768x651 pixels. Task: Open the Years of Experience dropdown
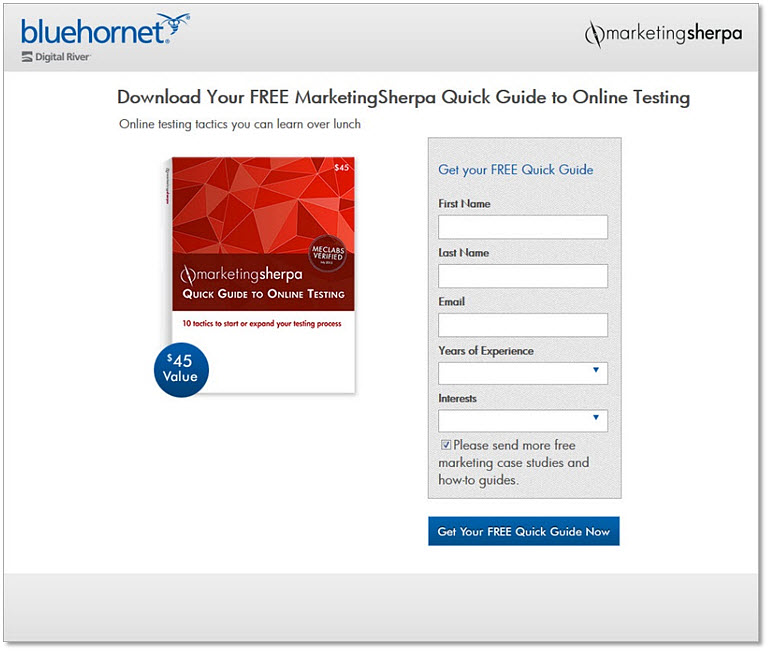(523, 373)
